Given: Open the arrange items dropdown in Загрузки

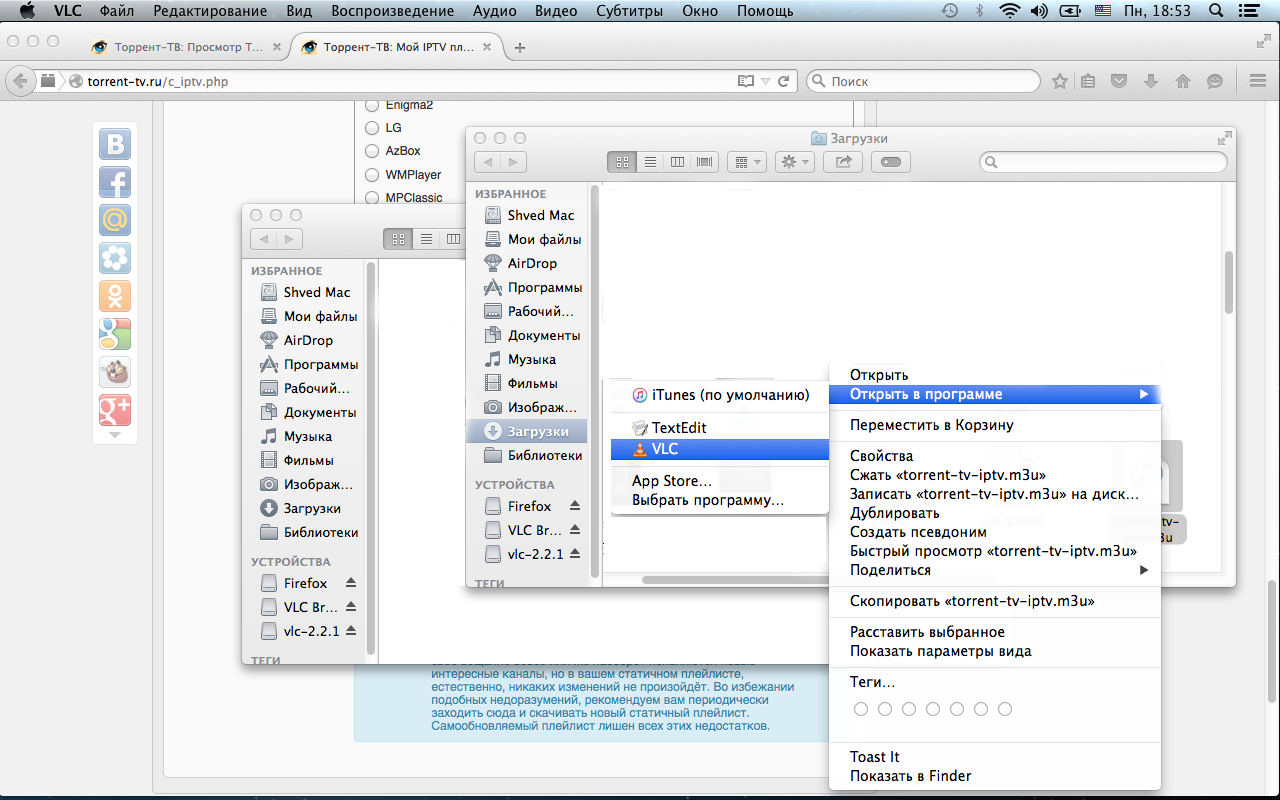Looking at the screenshot, I should tap(746, 161).
